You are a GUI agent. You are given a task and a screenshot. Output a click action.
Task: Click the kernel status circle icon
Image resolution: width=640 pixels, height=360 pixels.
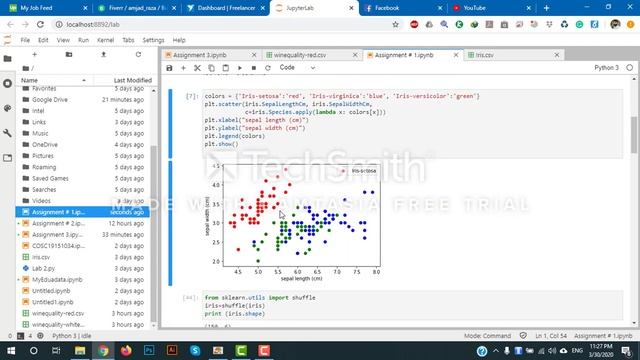(629, 68)
